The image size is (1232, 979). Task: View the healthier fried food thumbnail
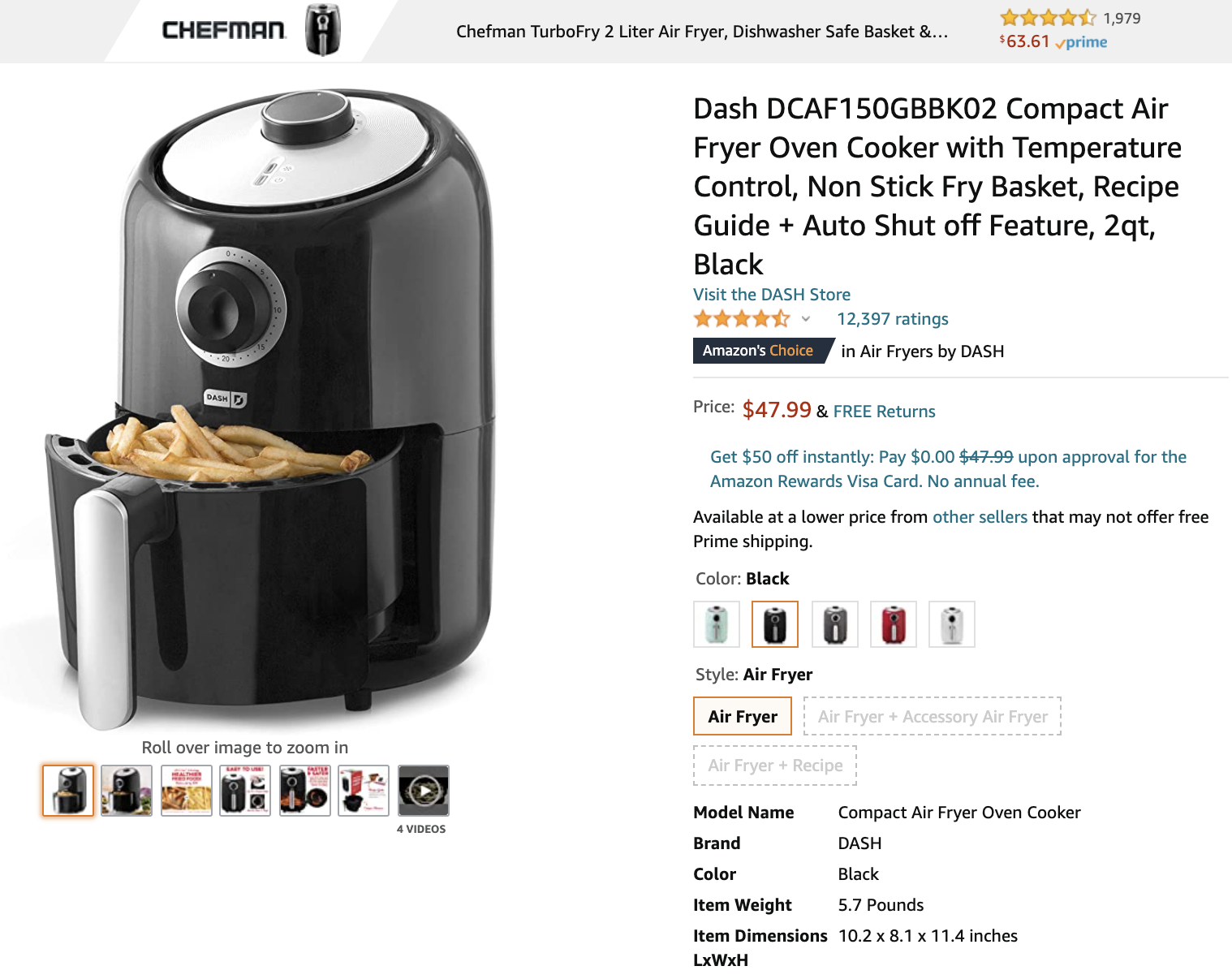[x=187, y=791]
